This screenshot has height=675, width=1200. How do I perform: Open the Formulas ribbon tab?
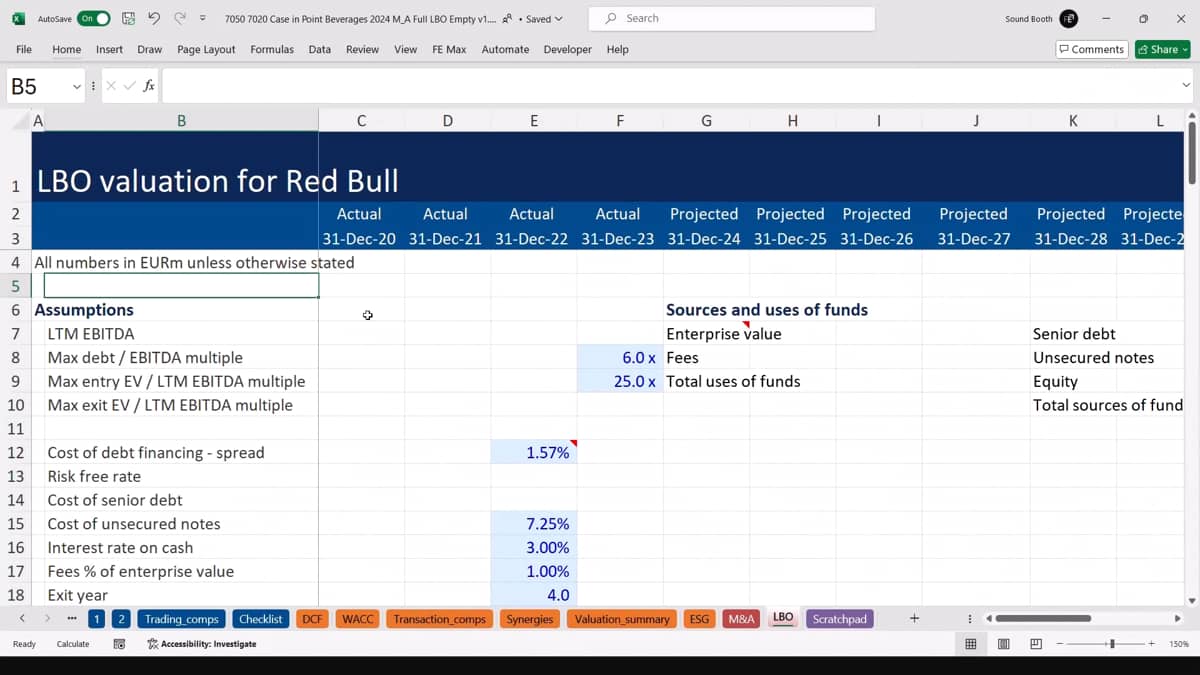tap(272, 49)
